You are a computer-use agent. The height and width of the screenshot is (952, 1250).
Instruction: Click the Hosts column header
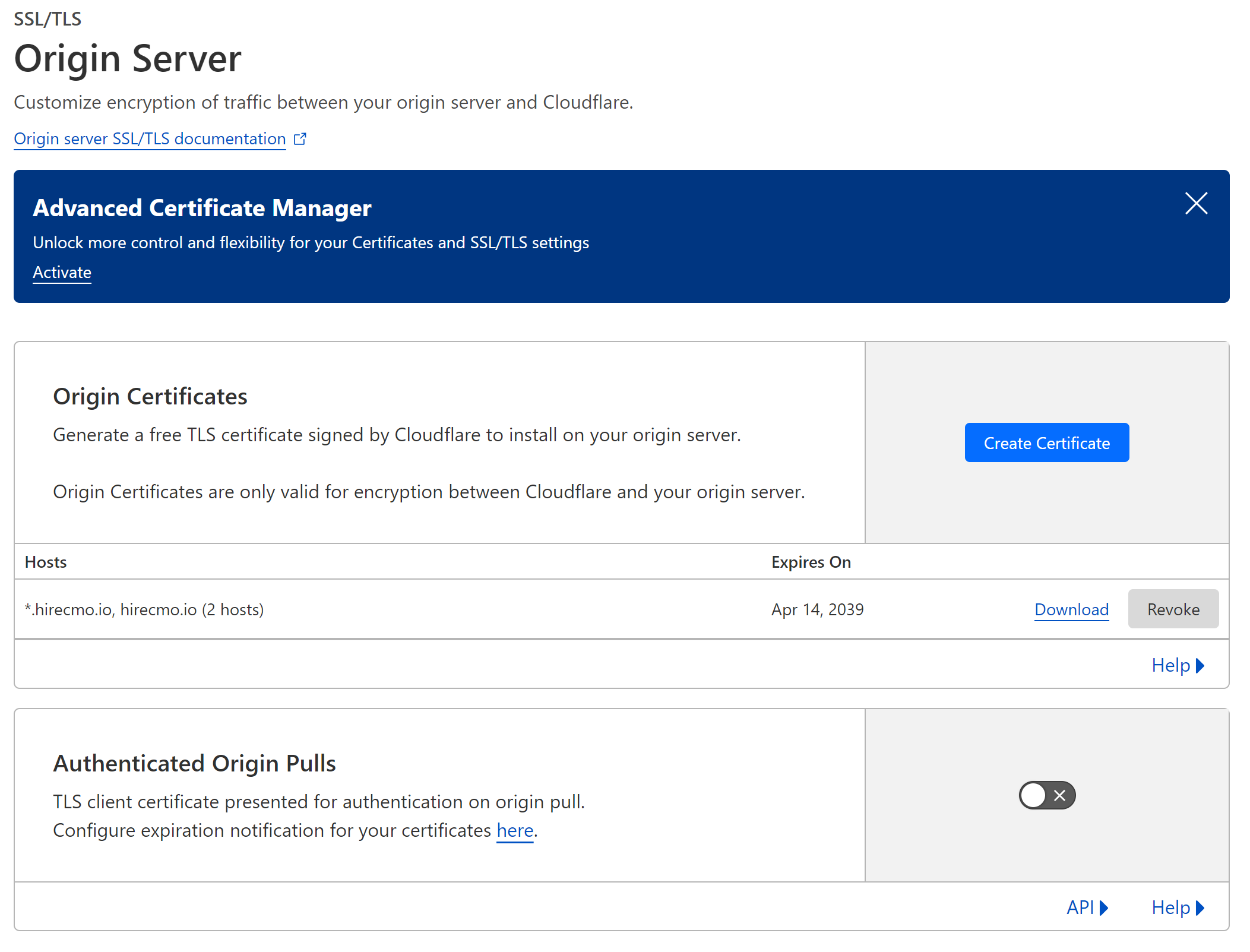tap(46, 562)
